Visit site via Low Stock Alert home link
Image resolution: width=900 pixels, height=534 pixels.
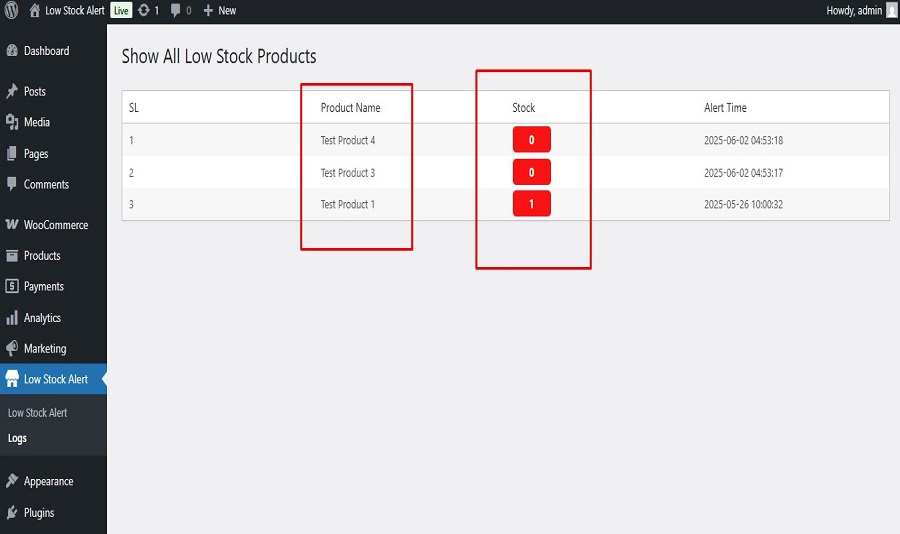[x=67, y=10]
